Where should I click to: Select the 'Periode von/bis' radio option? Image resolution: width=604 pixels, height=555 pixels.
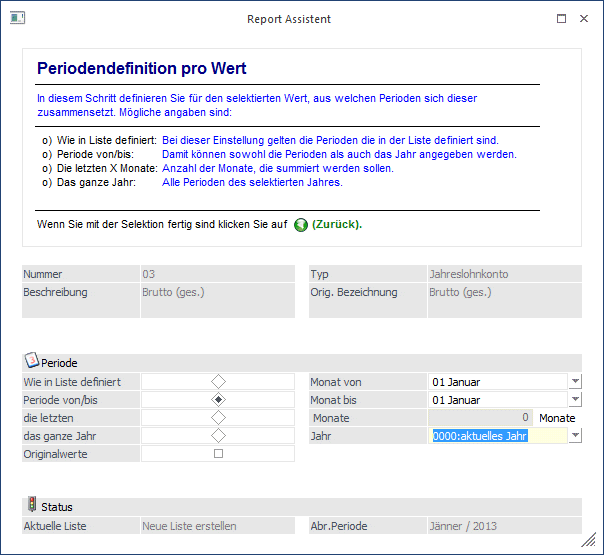[x=218, y=400]
